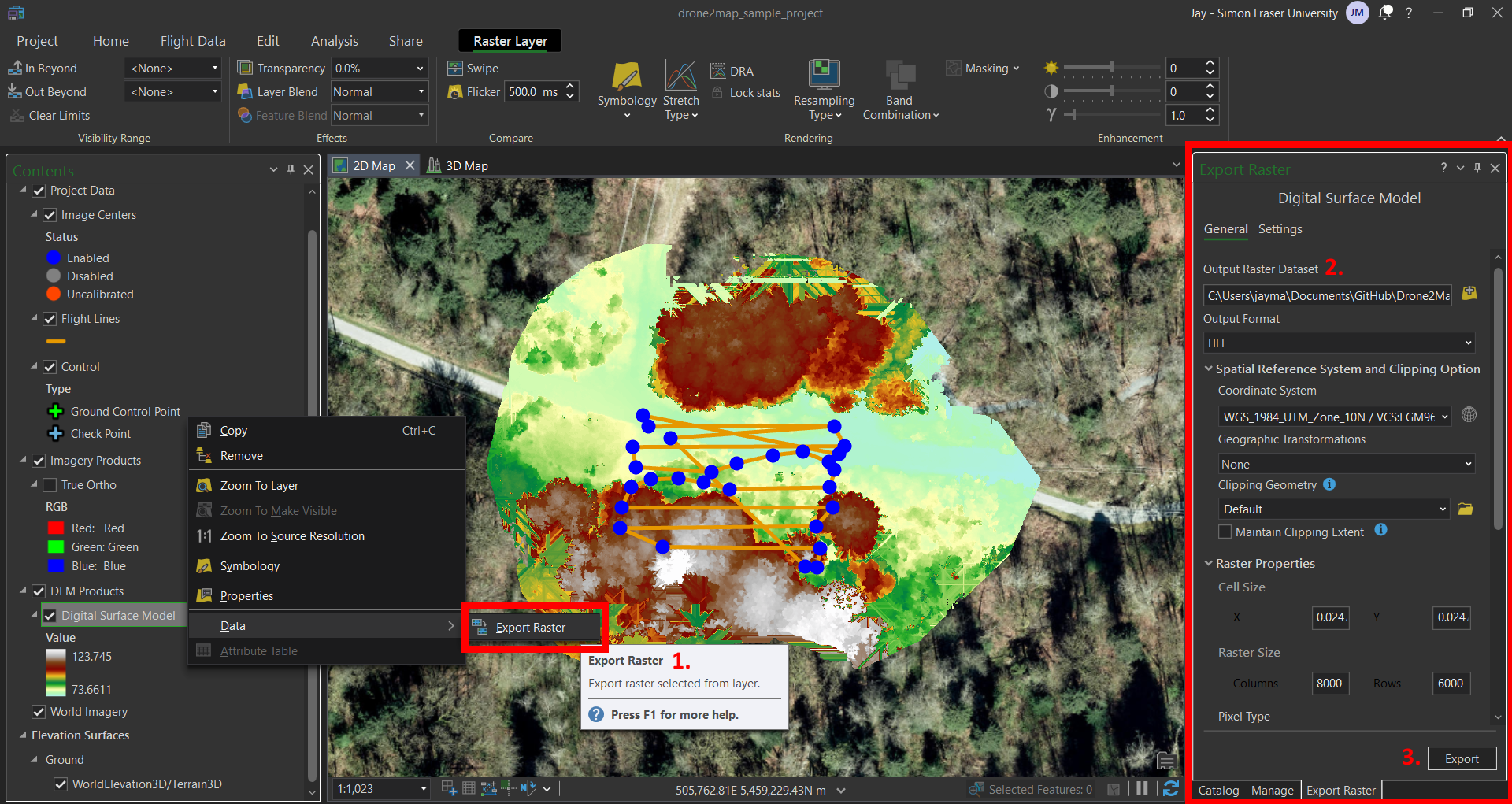Click the Stretch Type icon
1512x804 pixels.
[x=680, y=76]
